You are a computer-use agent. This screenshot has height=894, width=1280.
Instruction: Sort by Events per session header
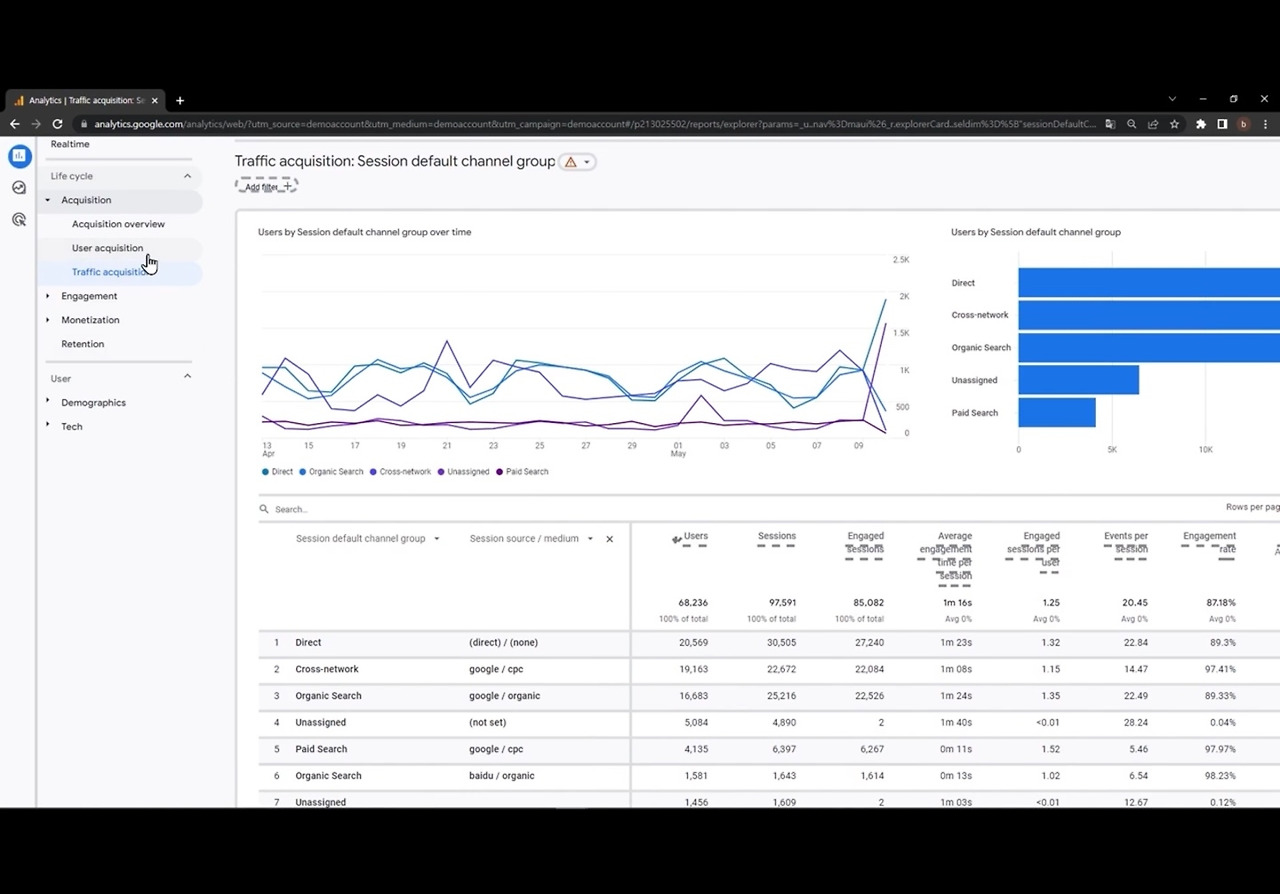(x=1126, y=542)
